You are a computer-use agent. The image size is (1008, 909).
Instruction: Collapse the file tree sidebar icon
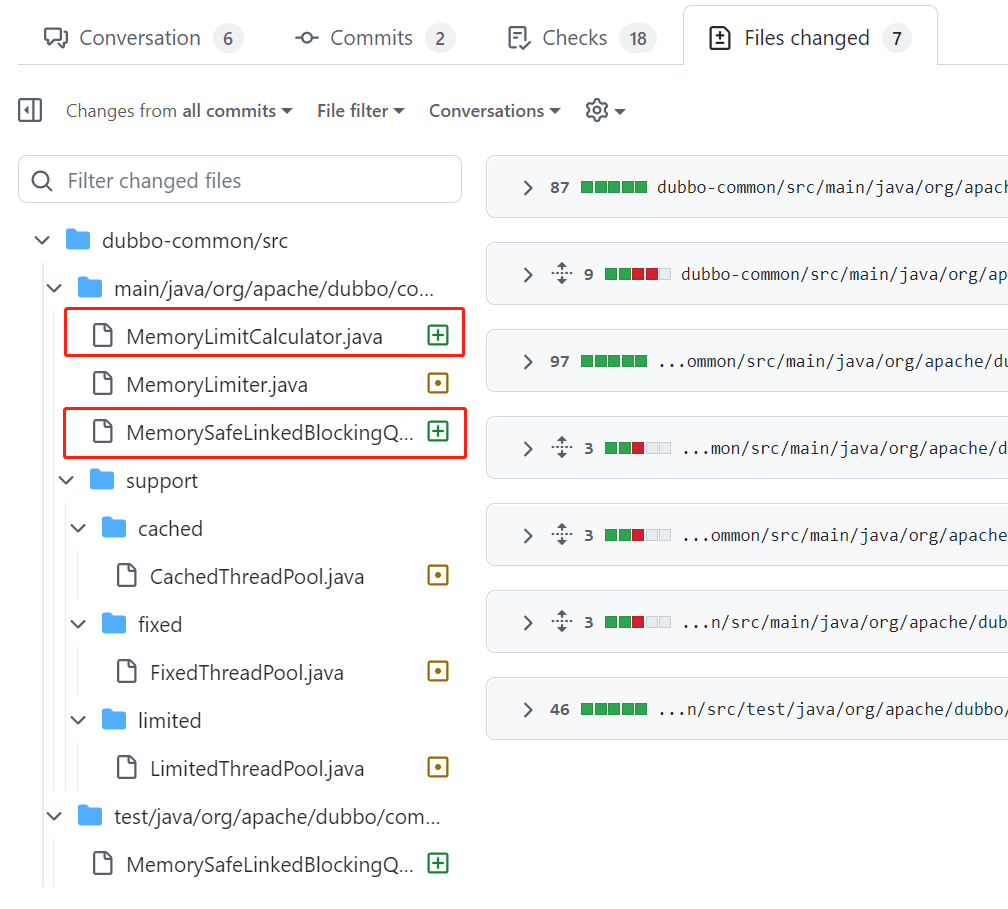pyautogui.click(x=30, y=111)
